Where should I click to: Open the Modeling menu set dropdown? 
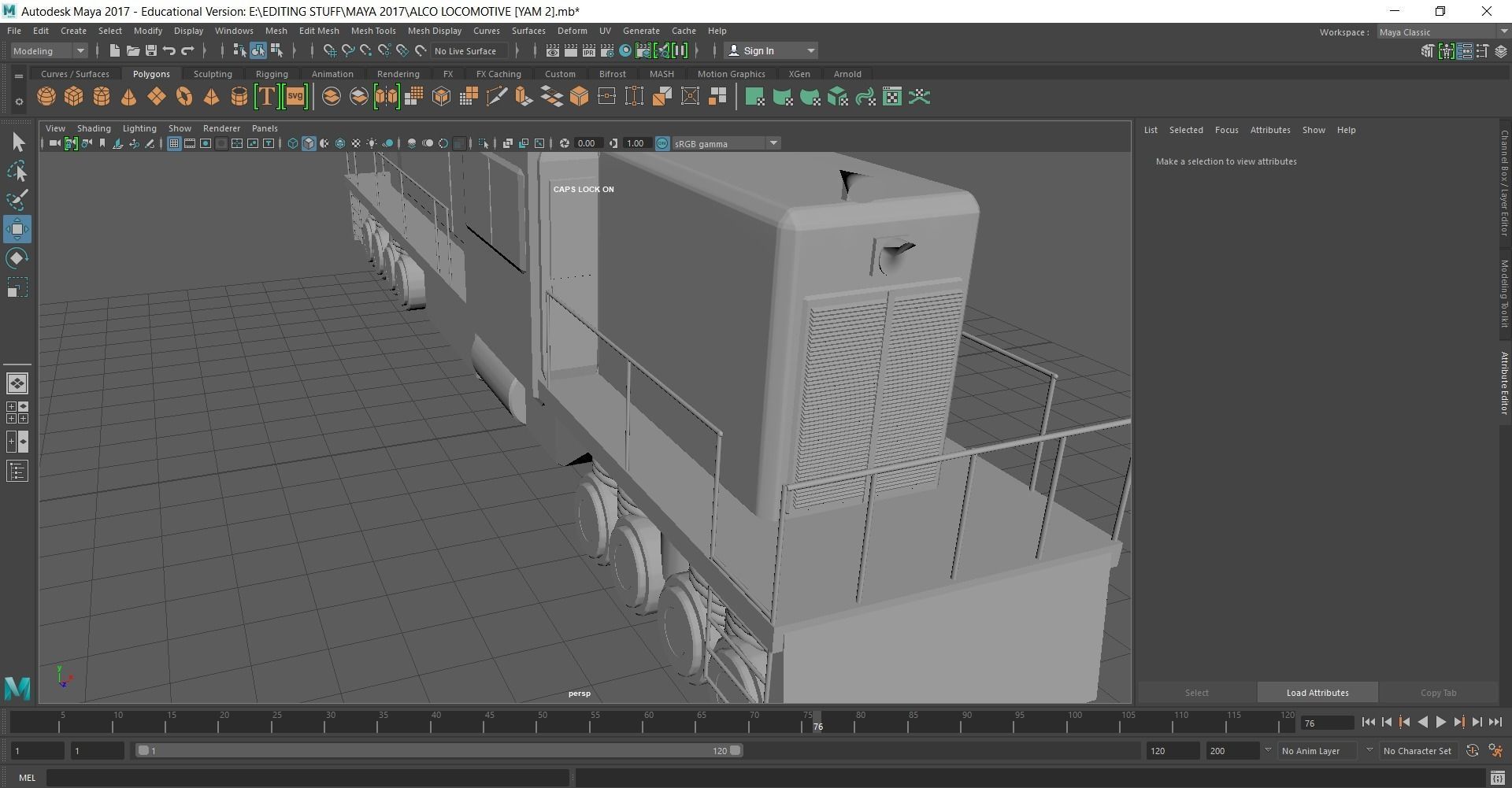click(49, 51)
